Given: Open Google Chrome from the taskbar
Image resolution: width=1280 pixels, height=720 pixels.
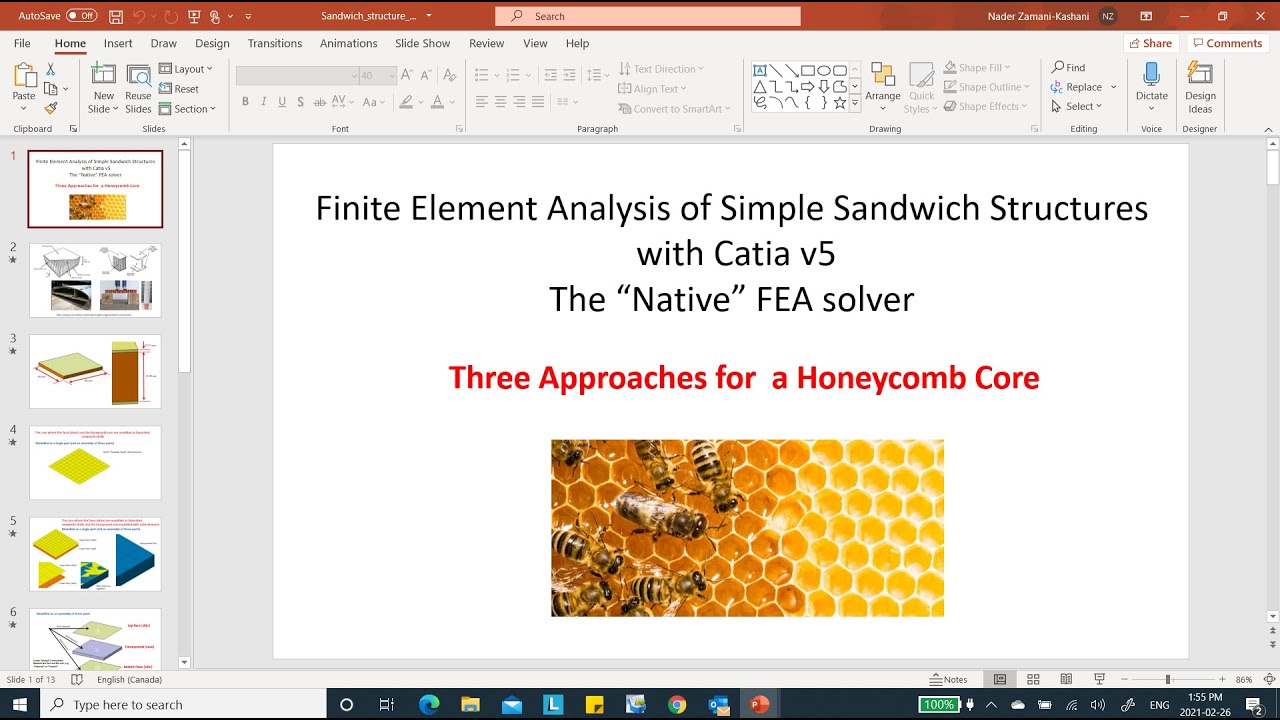Looking at the screenshot, I should click(x=677, y=705).
